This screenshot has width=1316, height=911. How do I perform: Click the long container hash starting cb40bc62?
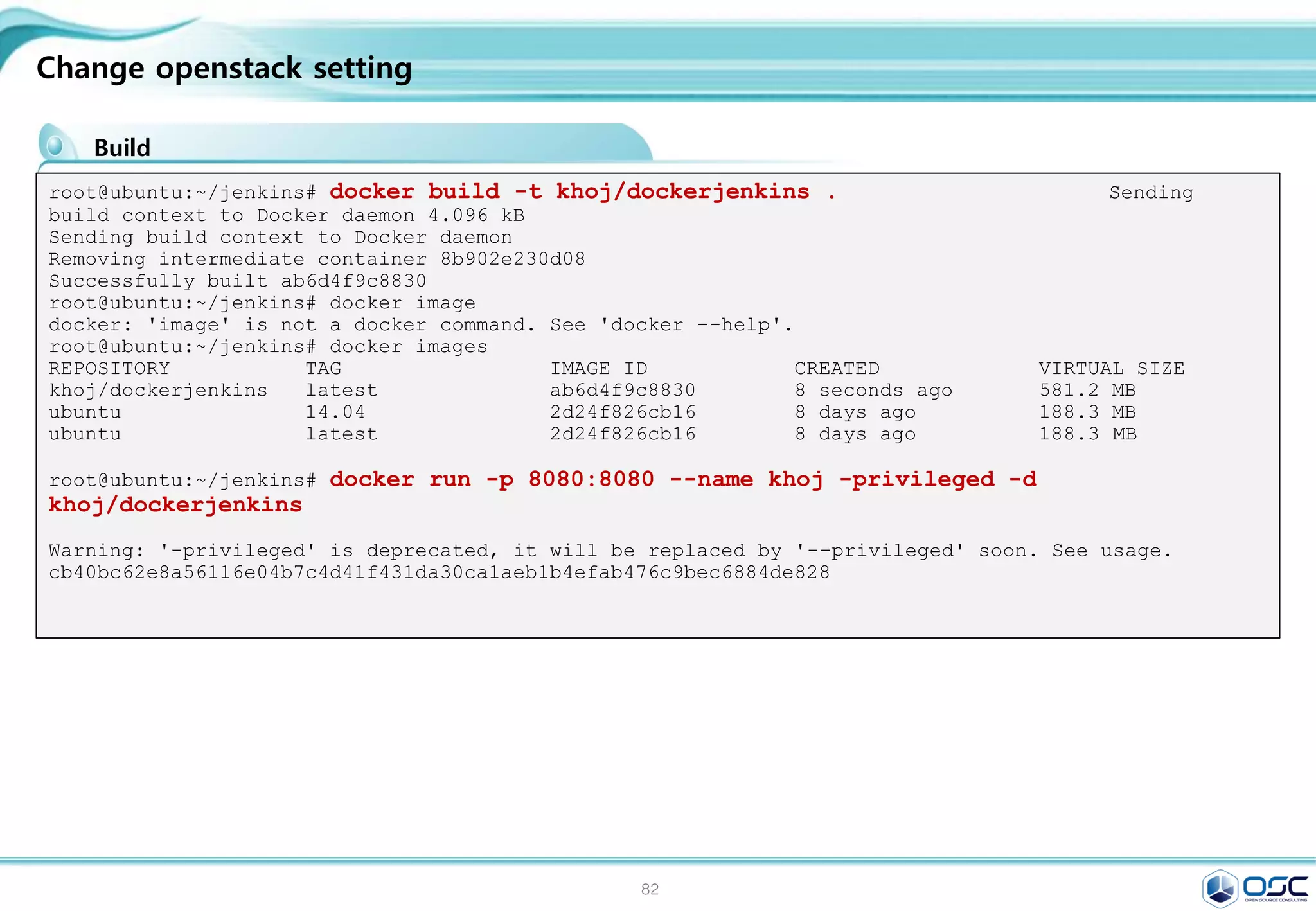(x=439, y=572)
